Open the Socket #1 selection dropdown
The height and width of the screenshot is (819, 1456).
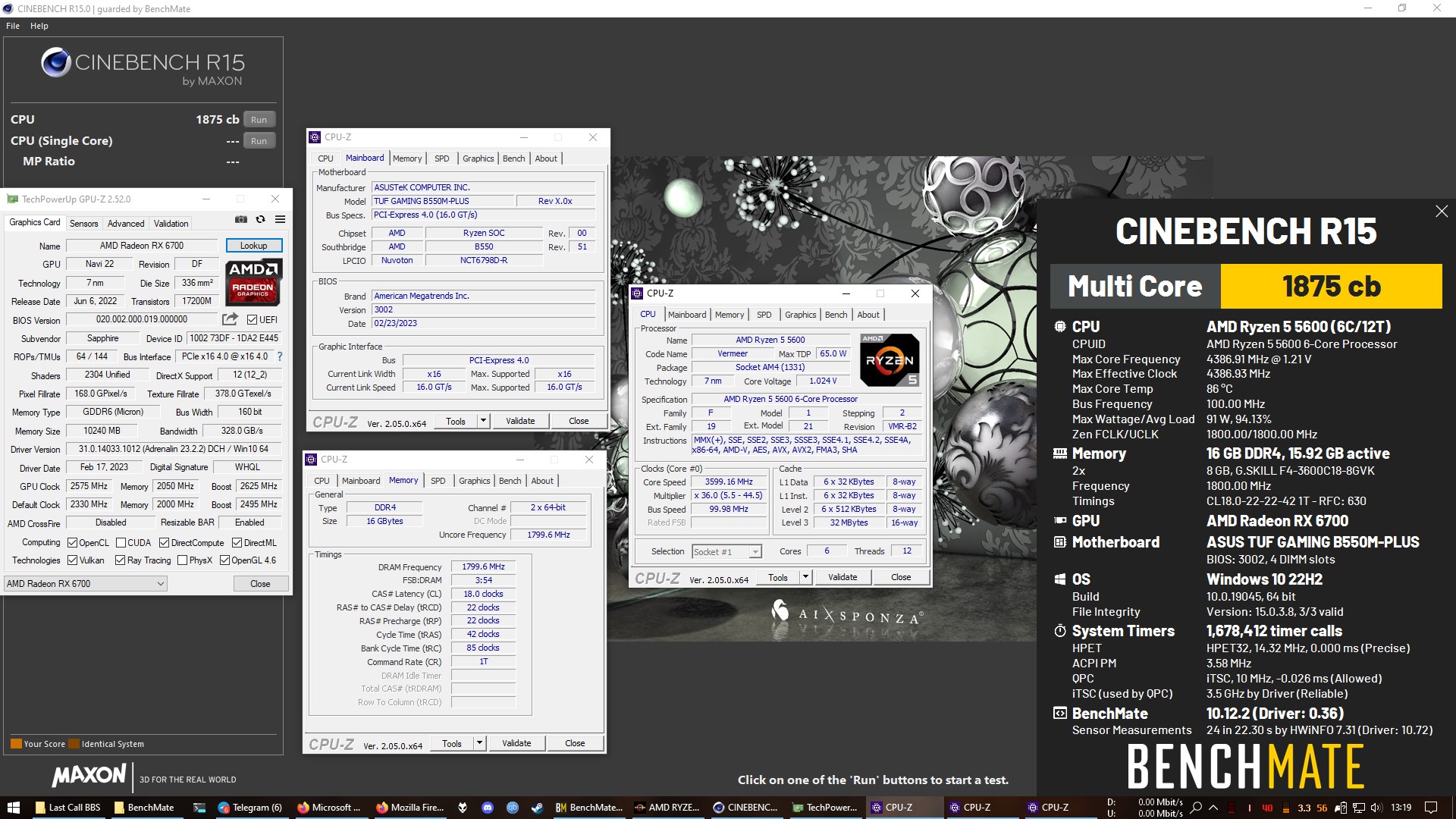coord(726,552)
